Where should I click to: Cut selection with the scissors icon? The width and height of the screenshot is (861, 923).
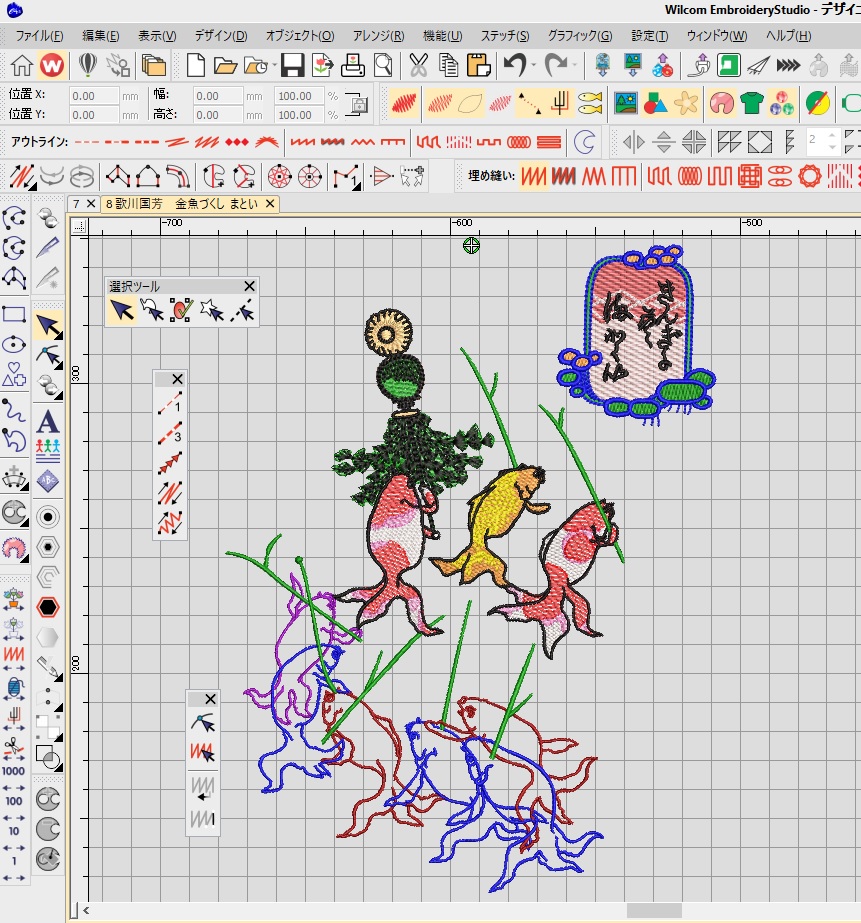tap(418, 65)
